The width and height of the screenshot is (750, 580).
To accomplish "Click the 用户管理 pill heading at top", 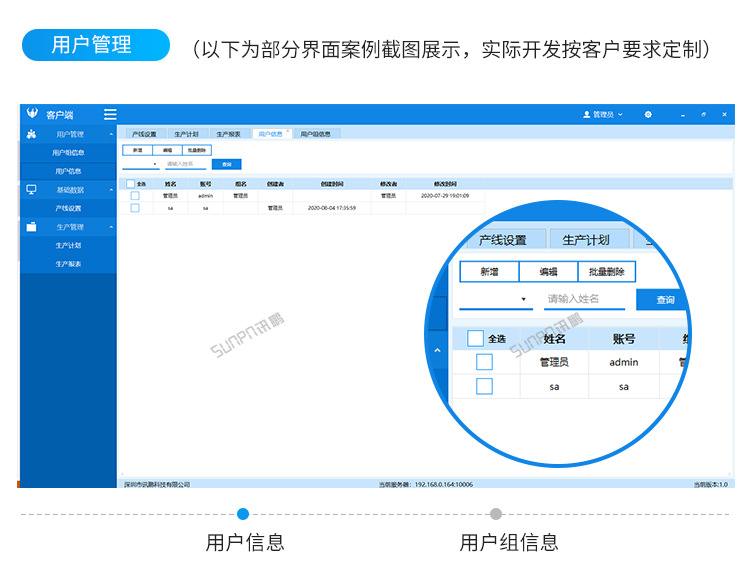I will pos(96,45).
